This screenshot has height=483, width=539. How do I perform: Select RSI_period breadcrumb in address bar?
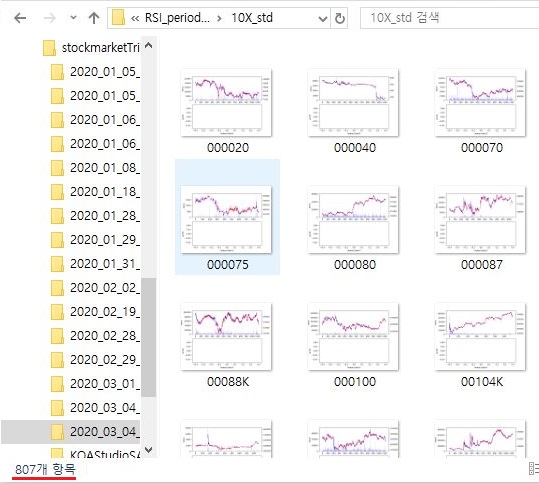[x=177, y=18]
